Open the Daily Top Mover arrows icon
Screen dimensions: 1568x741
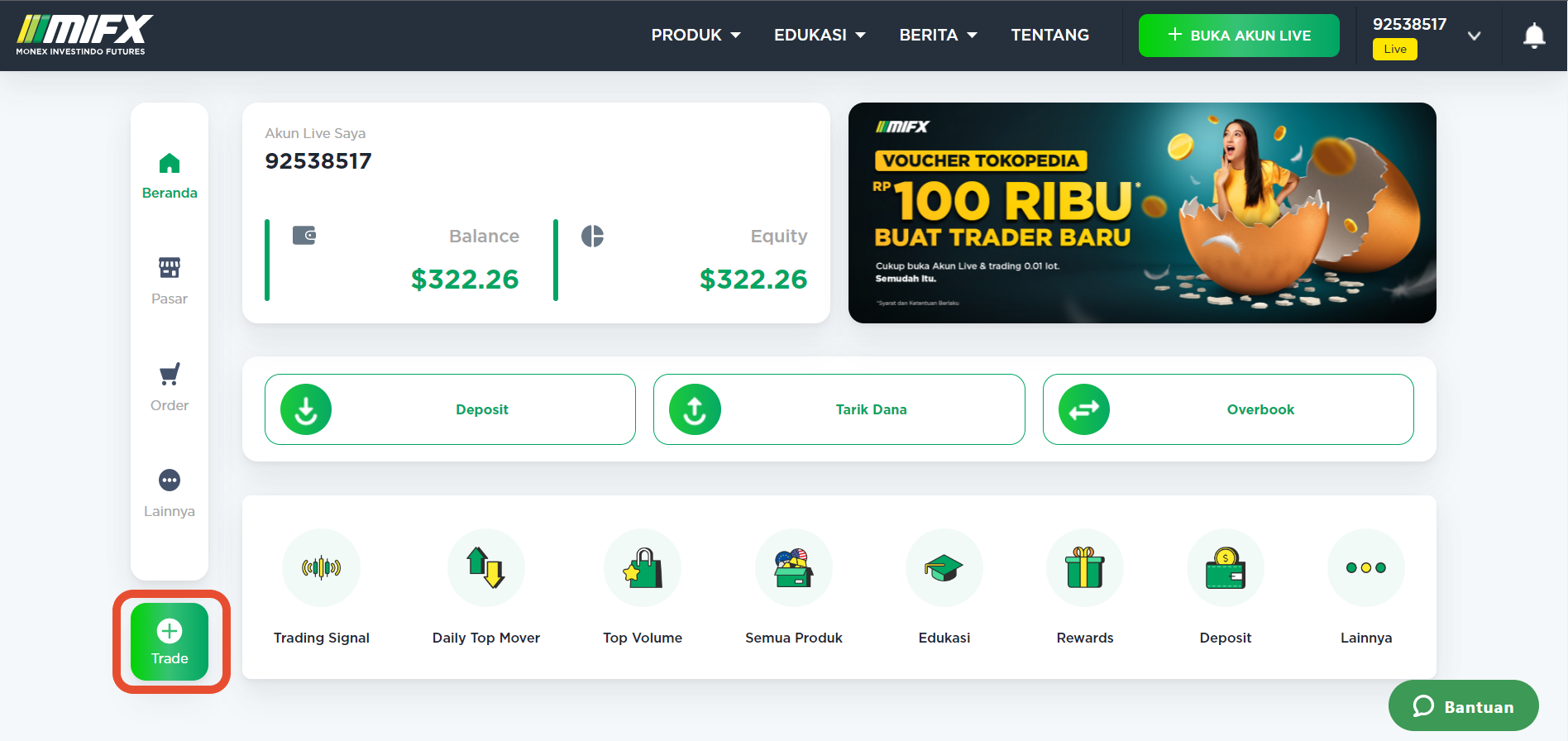[x=486, y=567]
